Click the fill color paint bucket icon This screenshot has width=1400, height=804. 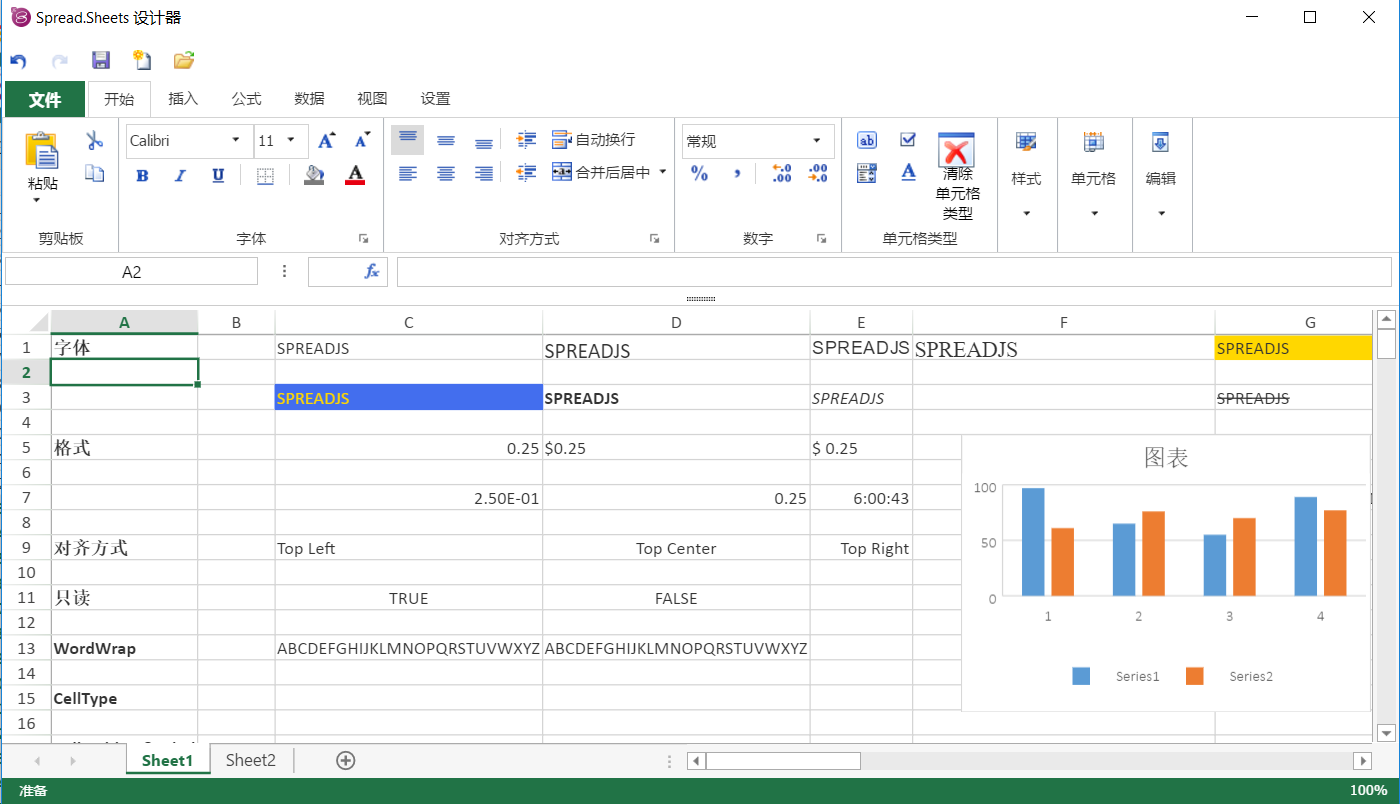(314, 175)
